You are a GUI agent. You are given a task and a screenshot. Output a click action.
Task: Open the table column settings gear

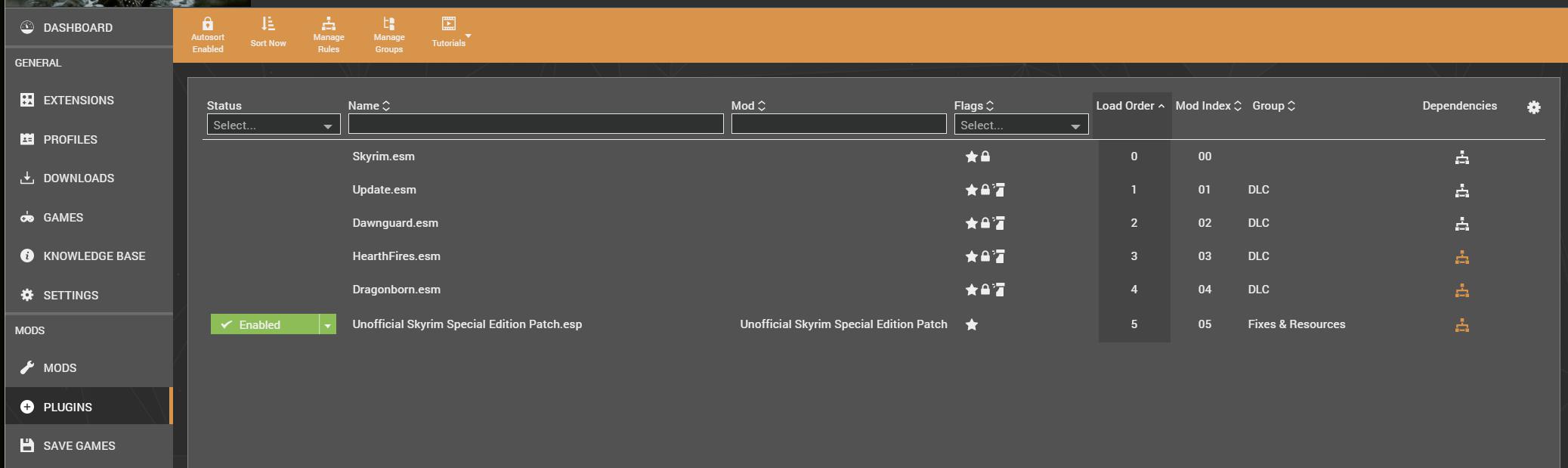(x=1533, y=107)
